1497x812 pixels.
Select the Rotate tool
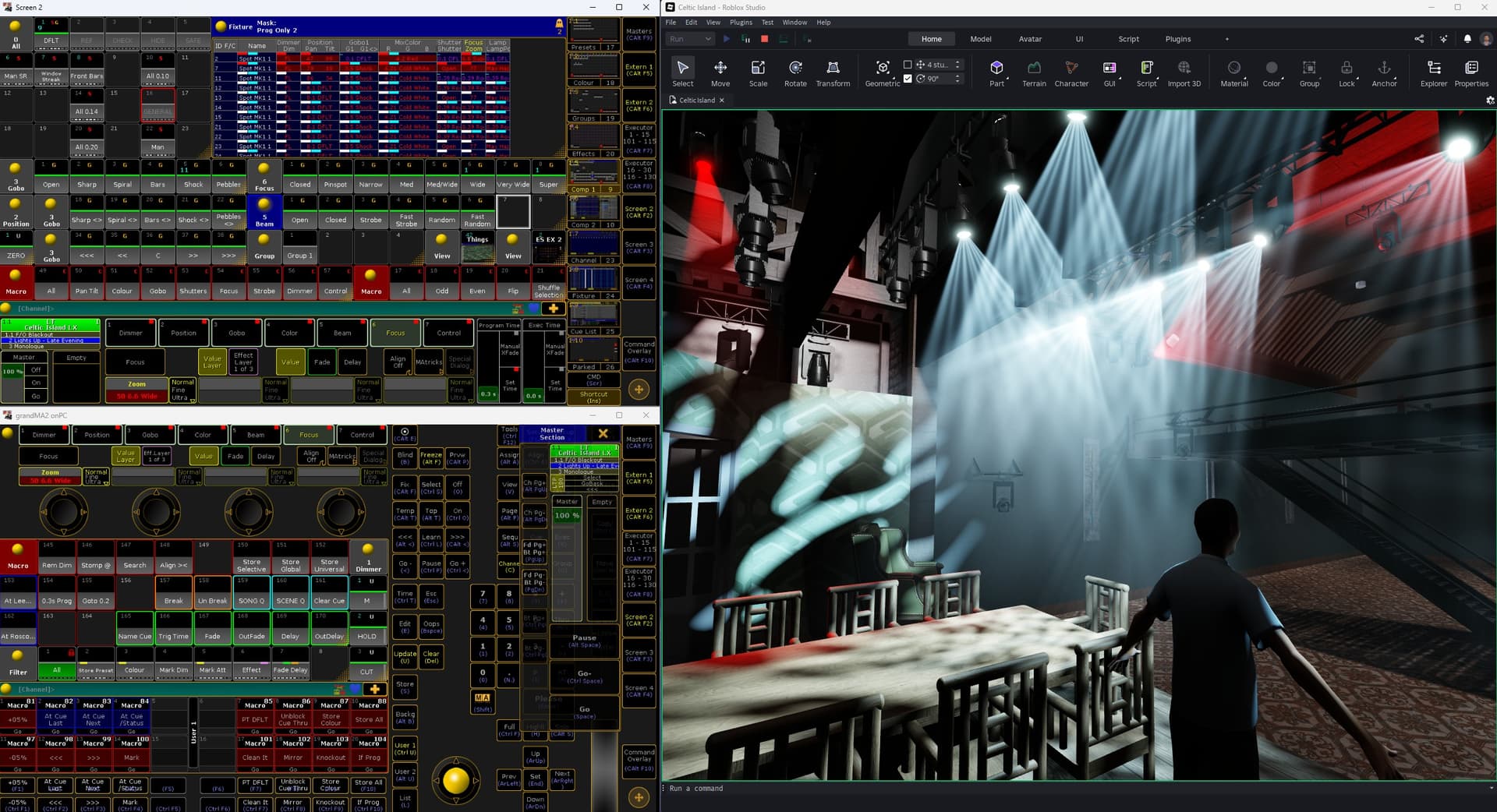[x=795, y=72]
